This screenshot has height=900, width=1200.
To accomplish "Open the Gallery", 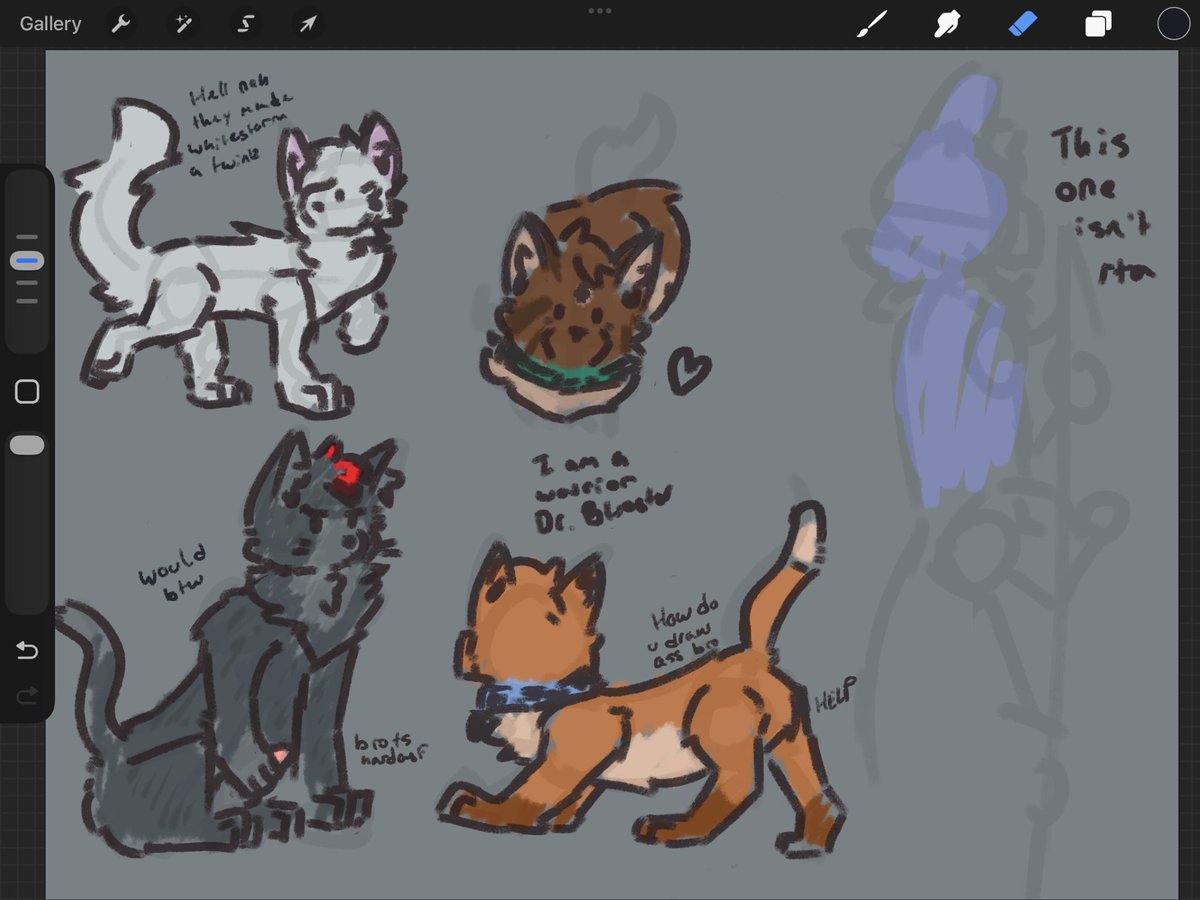I will (x=51, y=24).
